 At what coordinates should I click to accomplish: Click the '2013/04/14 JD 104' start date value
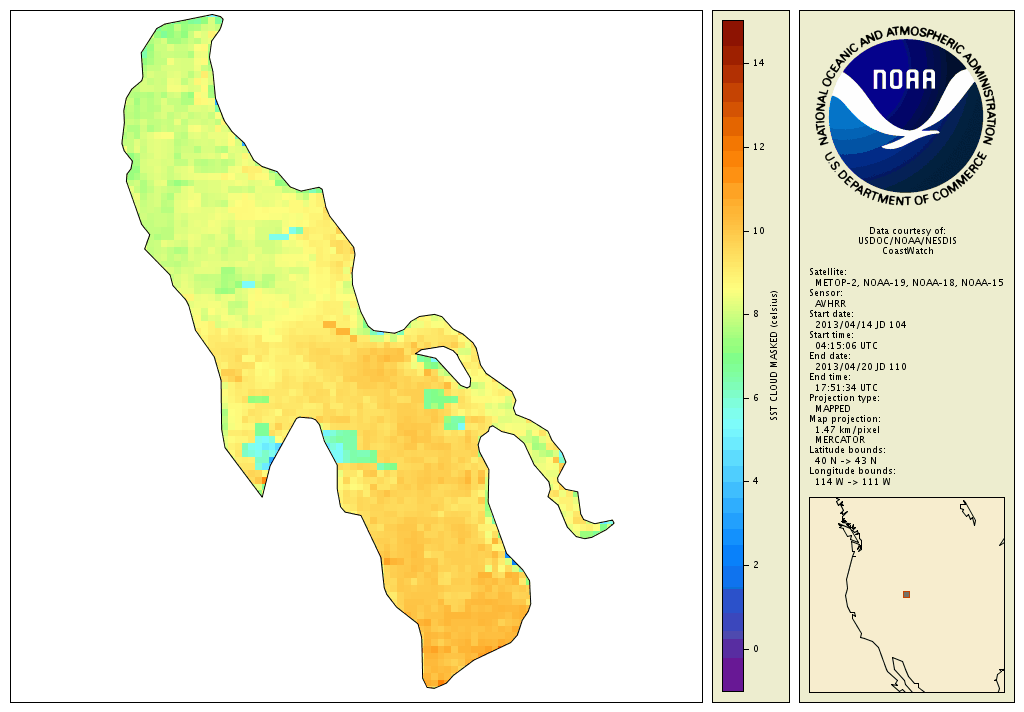861,325
